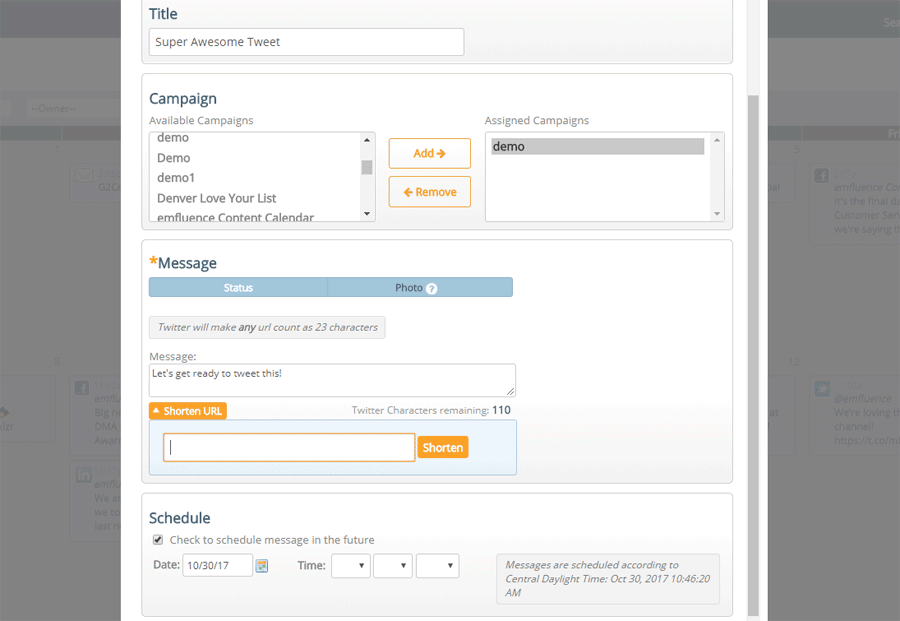Click the Add campaign button
The height and width of the screenshot is (621, 900).
coord(429,153)
